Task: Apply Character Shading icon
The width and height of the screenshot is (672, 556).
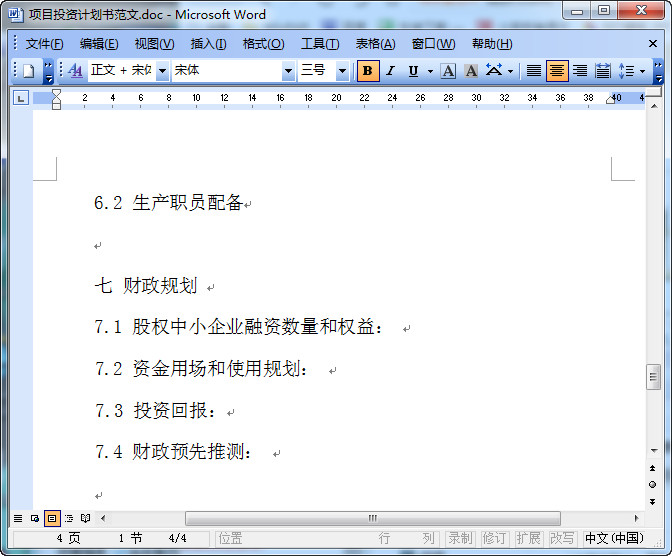Action: tap(471, 71)
